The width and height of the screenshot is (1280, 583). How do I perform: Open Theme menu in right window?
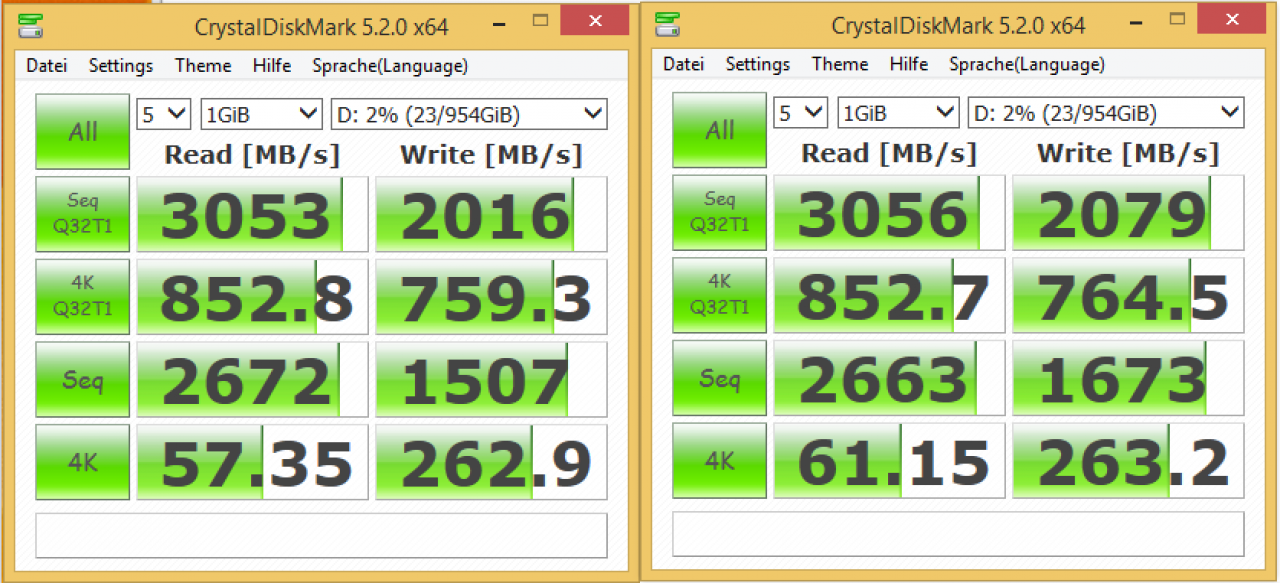(840, 64)
